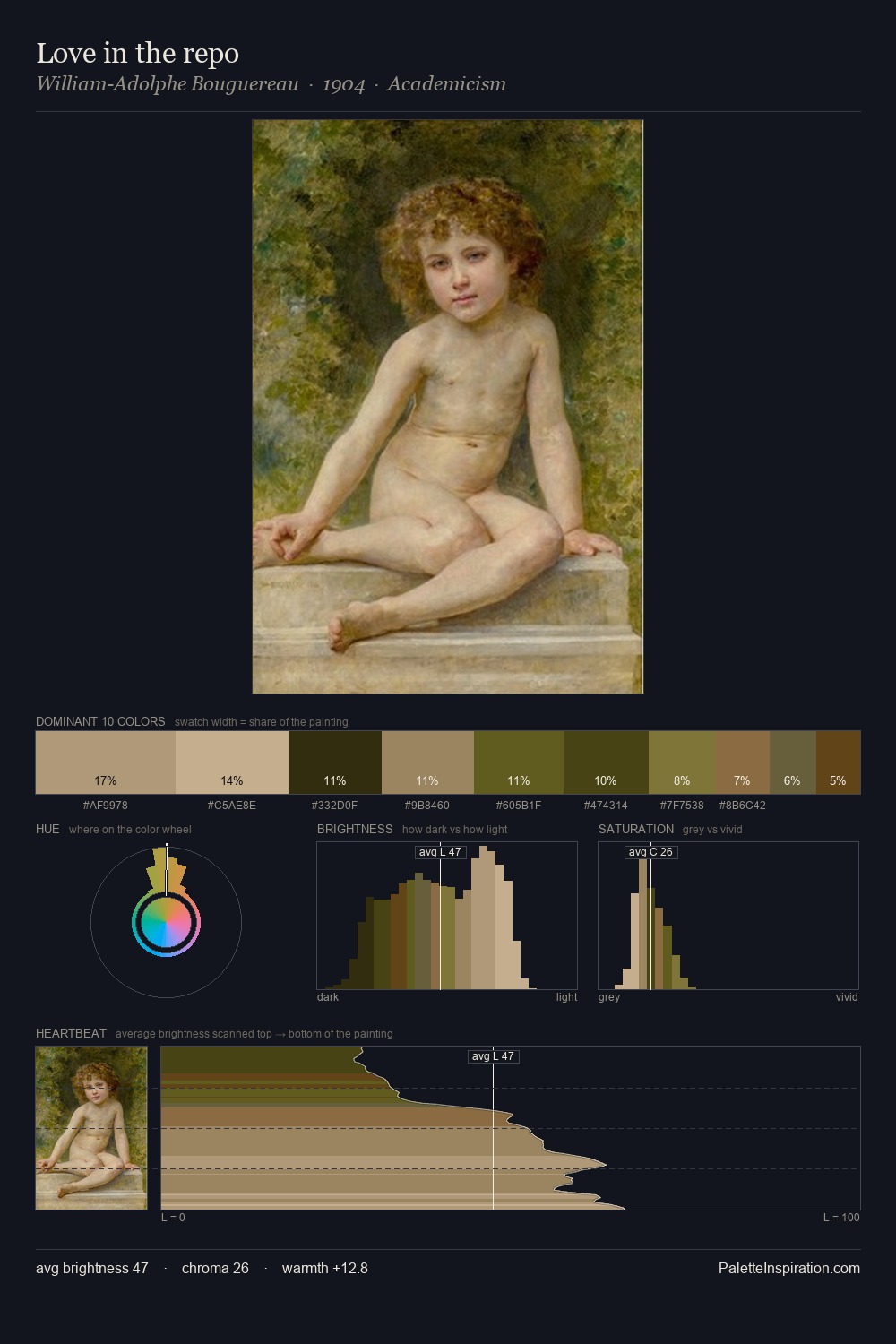Pick the 7% swatch #8B6C42
The height and width of the screenshot is (1344, 896).
click(x=743, y=762)
